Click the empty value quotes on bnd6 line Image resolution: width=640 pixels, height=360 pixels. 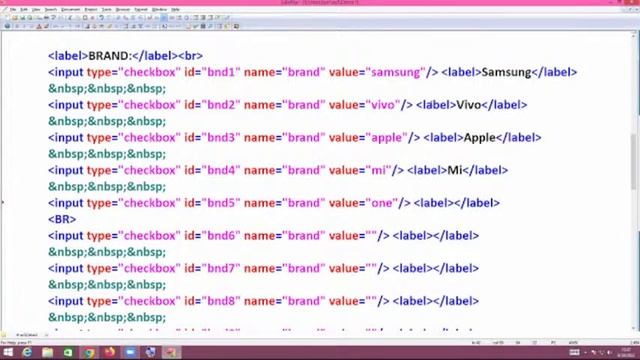(x=371, y=236)
